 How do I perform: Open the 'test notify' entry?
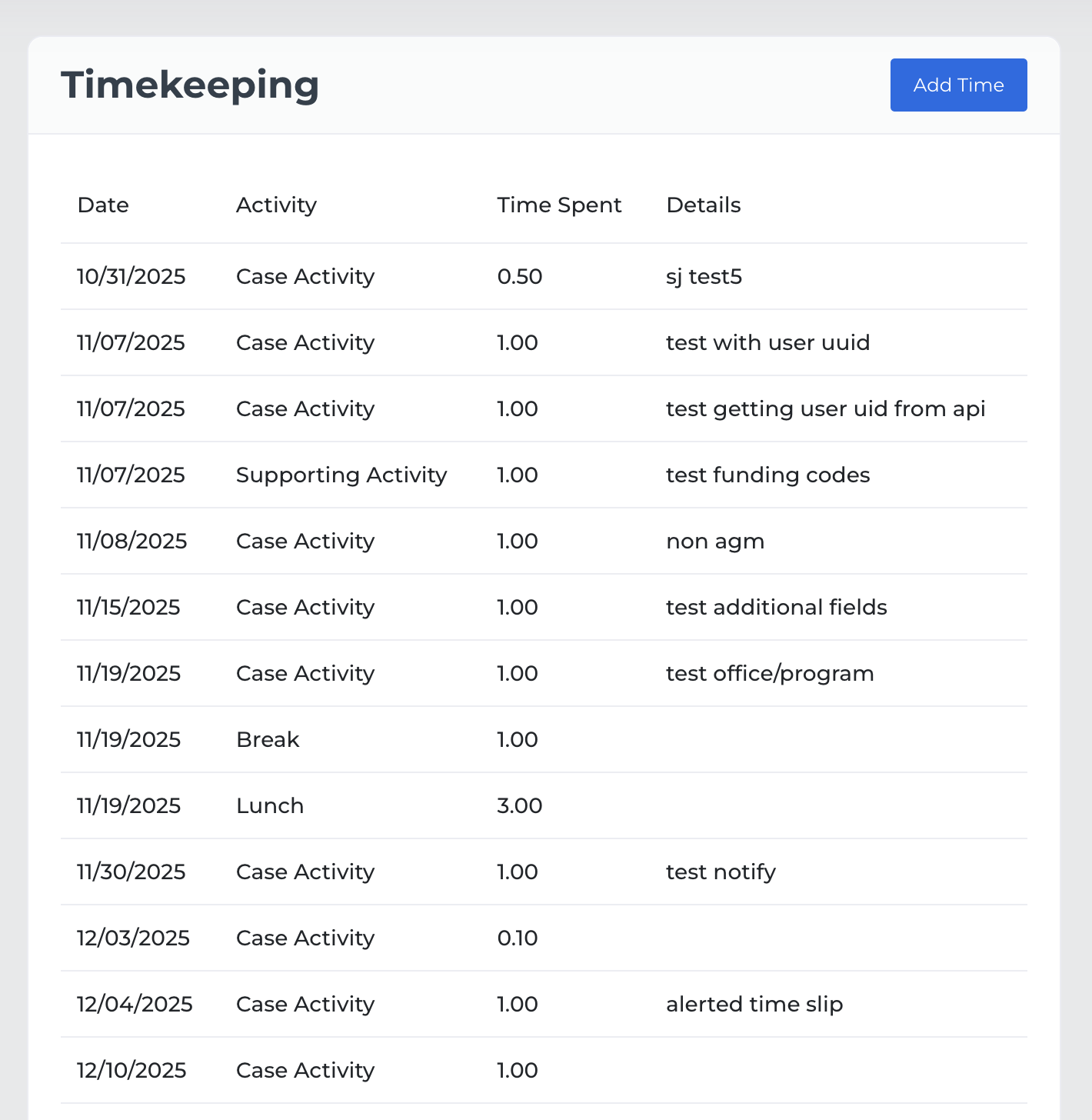544,872
